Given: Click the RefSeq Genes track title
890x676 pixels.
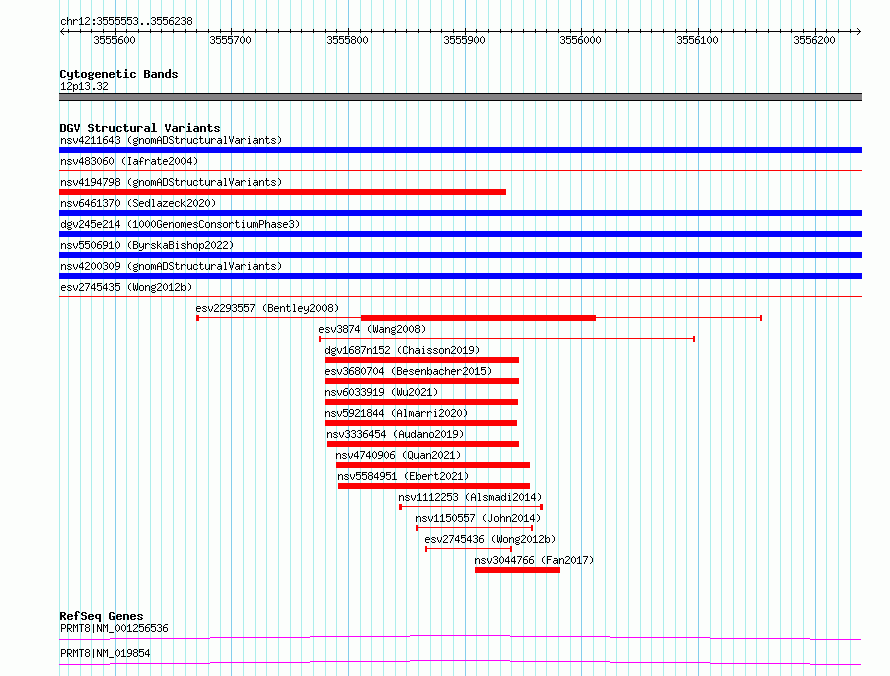Looking at the screenshot, I should (x=101, y=616).
